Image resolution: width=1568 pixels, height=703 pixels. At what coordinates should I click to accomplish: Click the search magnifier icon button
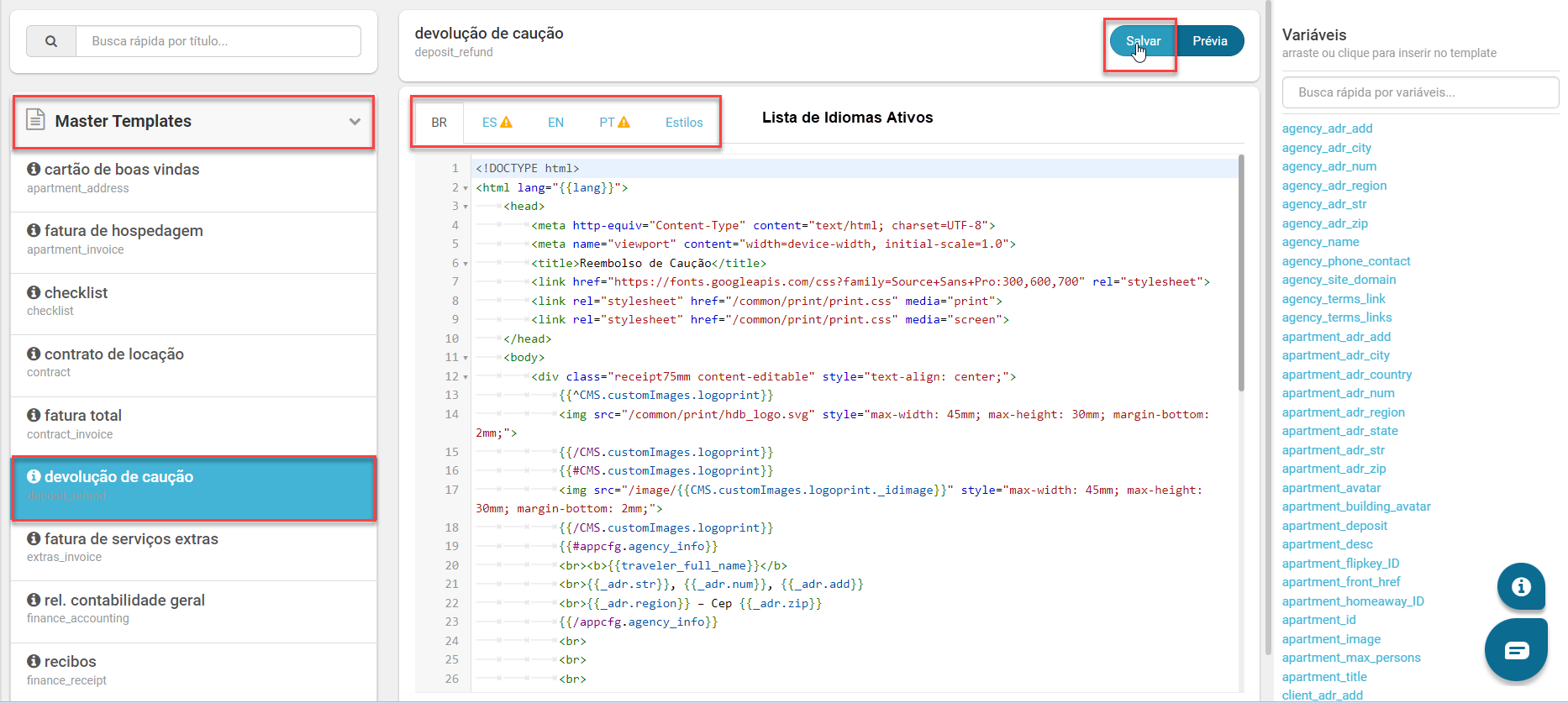[51, 41]
